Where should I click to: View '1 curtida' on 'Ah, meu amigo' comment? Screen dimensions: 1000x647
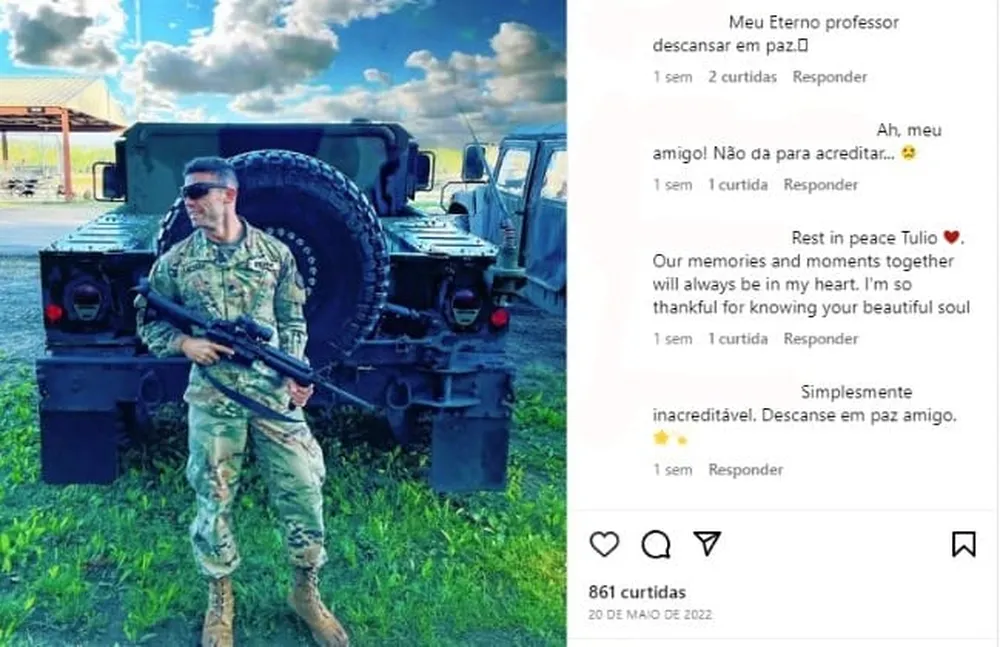pyautogui.click(x=738, y=185)
